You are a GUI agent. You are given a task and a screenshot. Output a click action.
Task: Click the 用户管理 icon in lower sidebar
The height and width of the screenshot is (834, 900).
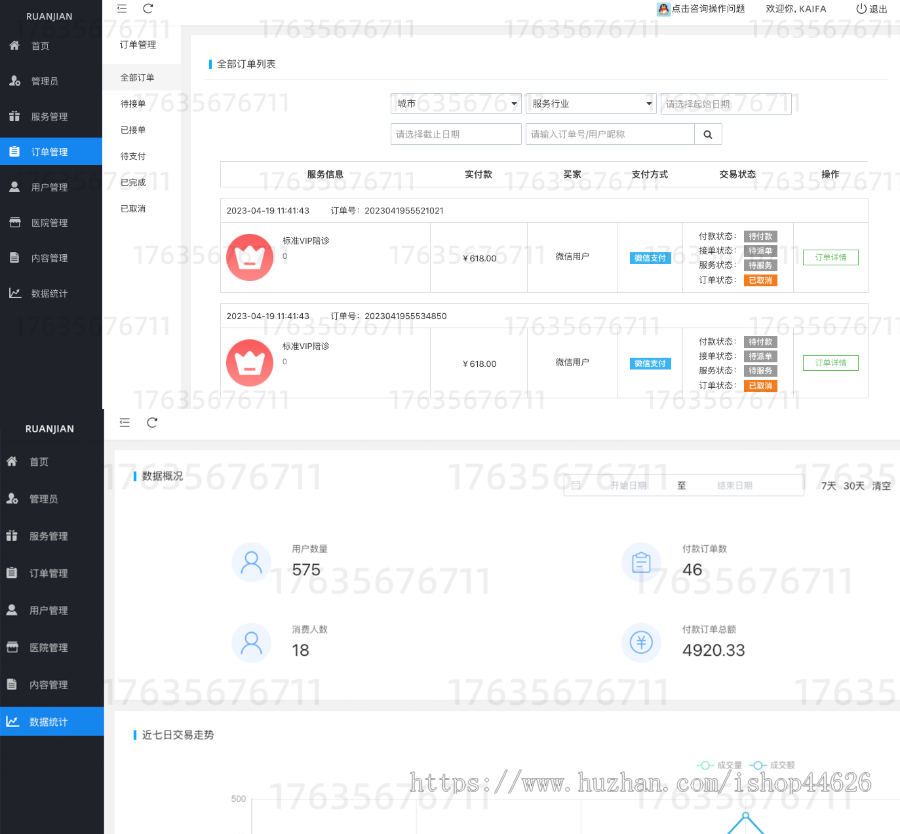point(12,610)
